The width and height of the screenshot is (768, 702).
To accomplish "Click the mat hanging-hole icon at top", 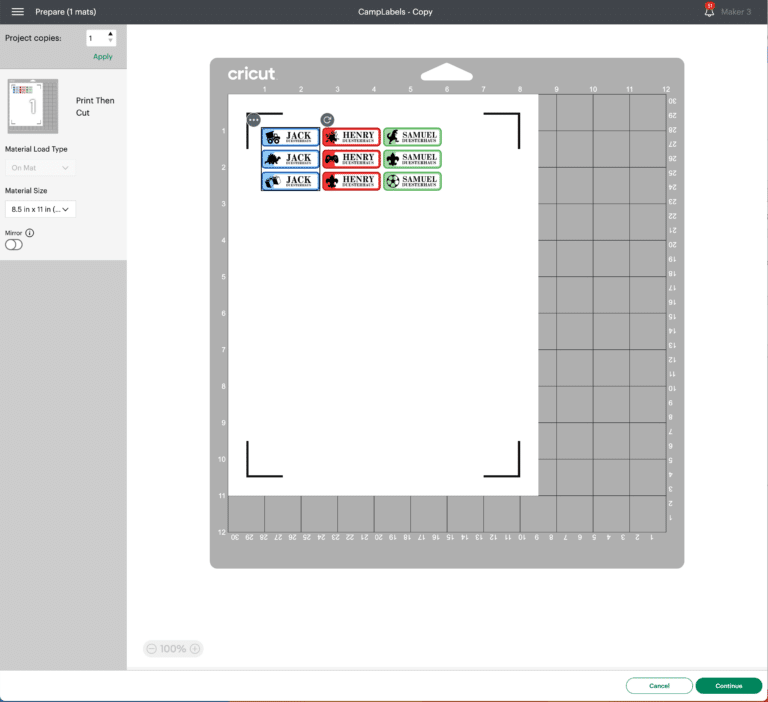I will pos(447,73).
